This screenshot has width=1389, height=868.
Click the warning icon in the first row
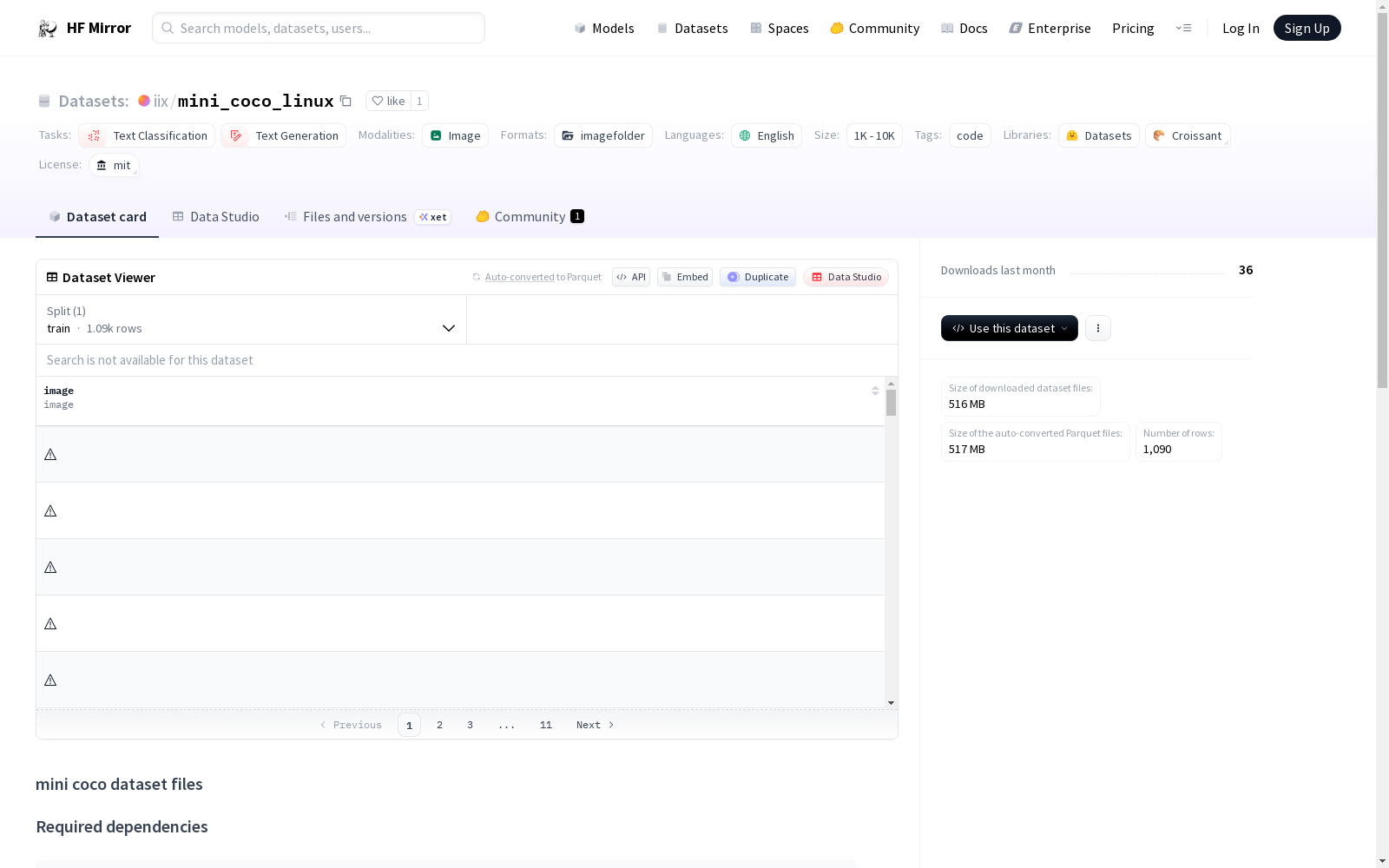[50, 455]
